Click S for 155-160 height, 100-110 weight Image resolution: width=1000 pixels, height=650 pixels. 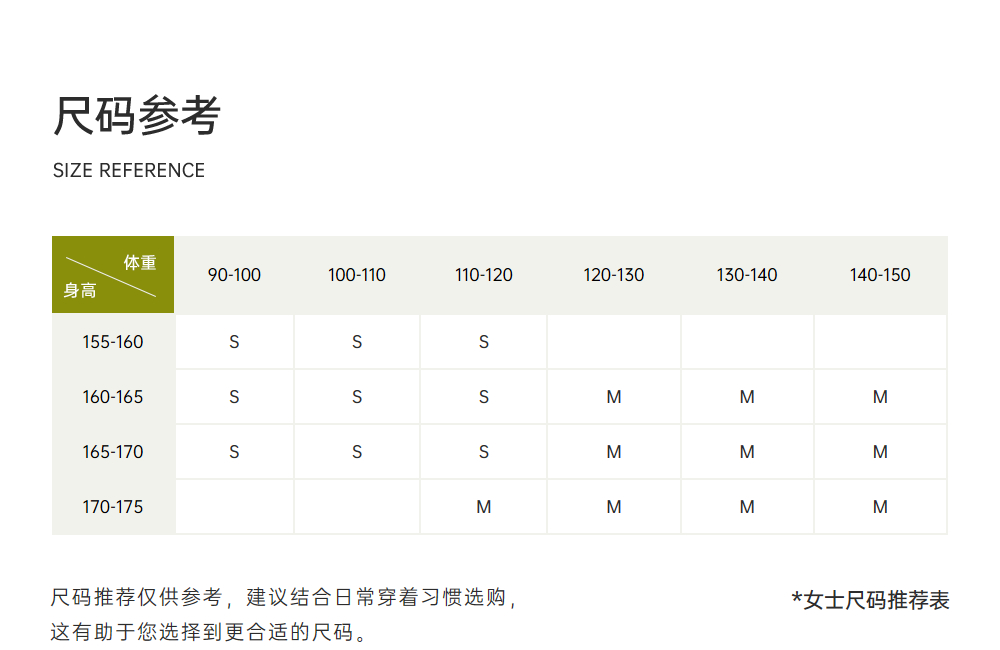(x=357, y=342)
